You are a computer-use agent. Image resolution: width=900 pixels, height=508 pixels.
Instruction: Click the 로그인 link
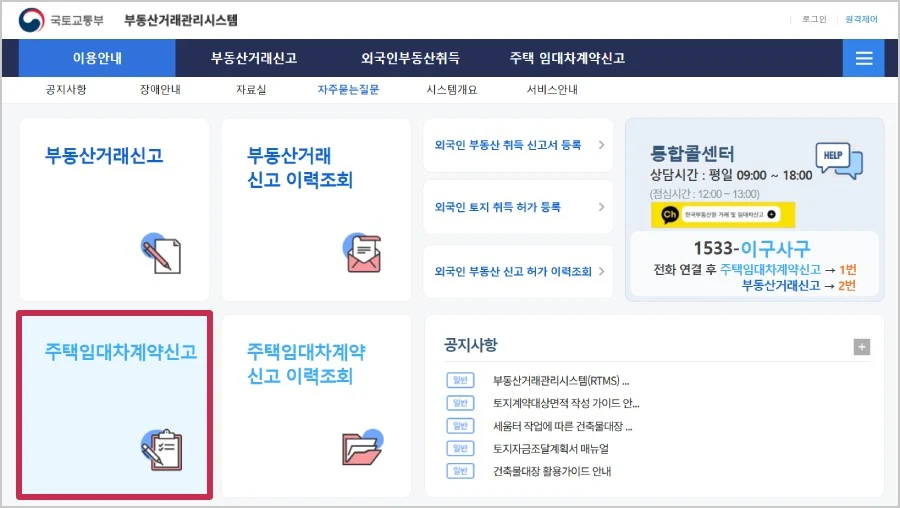pos(814,20)
